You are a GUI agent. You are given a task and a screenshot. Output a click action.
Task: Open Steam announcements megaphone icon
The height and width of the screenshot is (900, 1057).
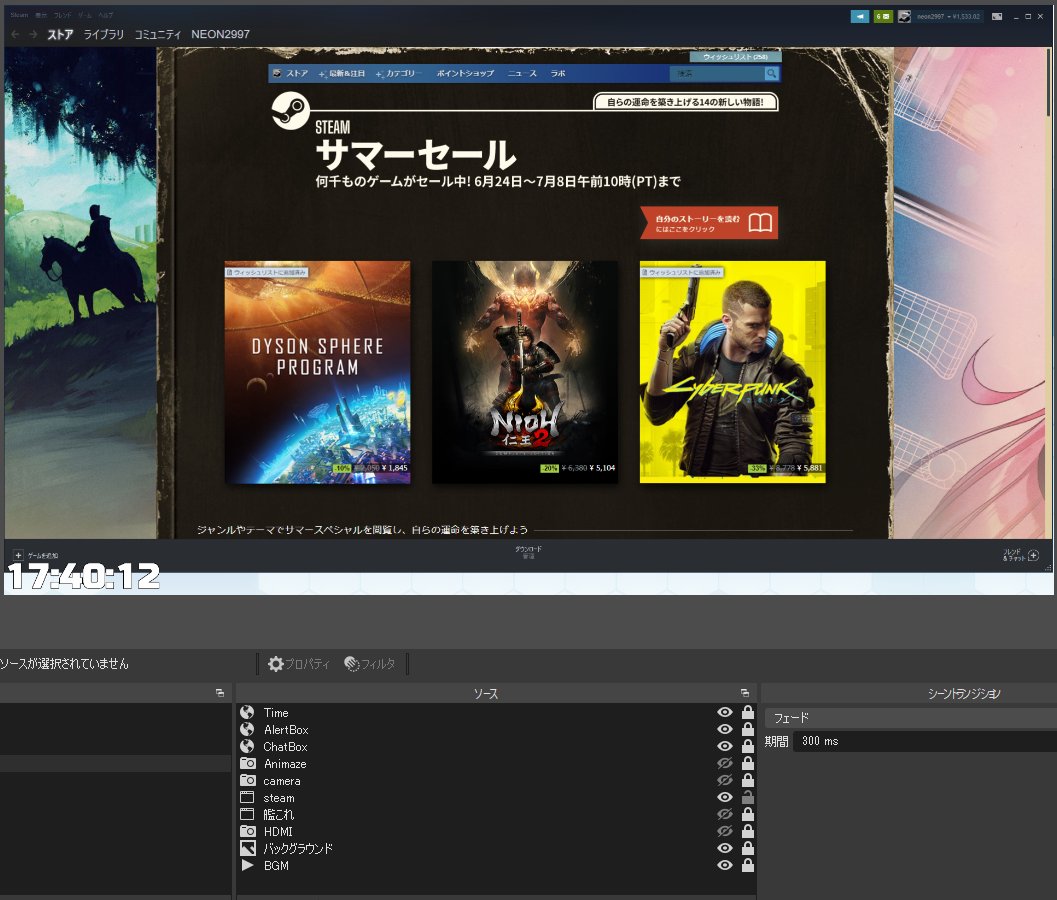click(x=859, y=16)
